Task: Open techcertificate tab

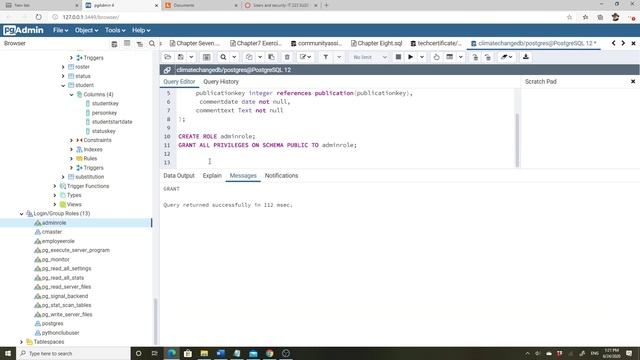Action: (x=436, y=43)
